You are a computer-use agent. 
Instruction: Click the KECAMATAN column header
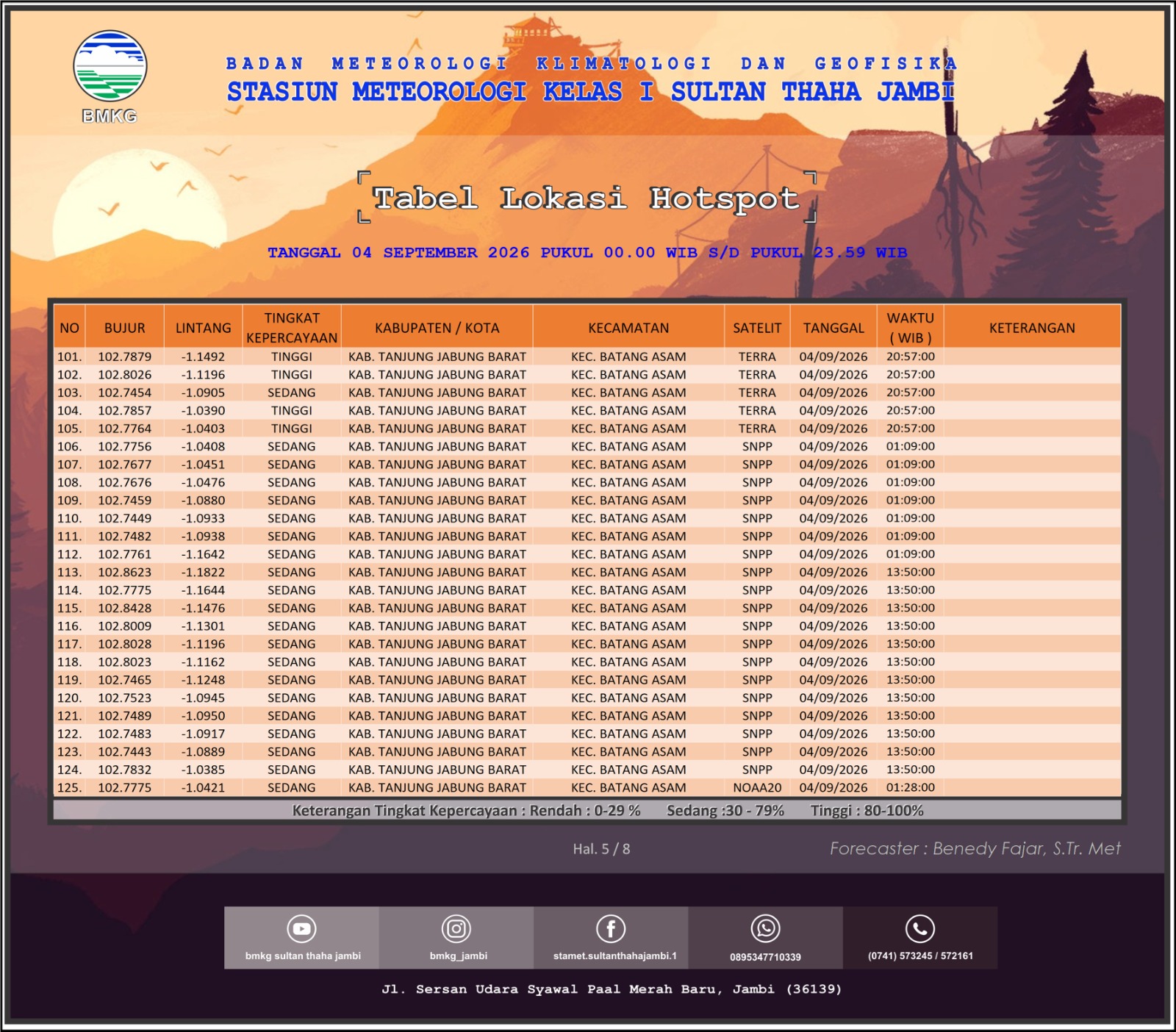pyautogui.click(x=628, y=328)
